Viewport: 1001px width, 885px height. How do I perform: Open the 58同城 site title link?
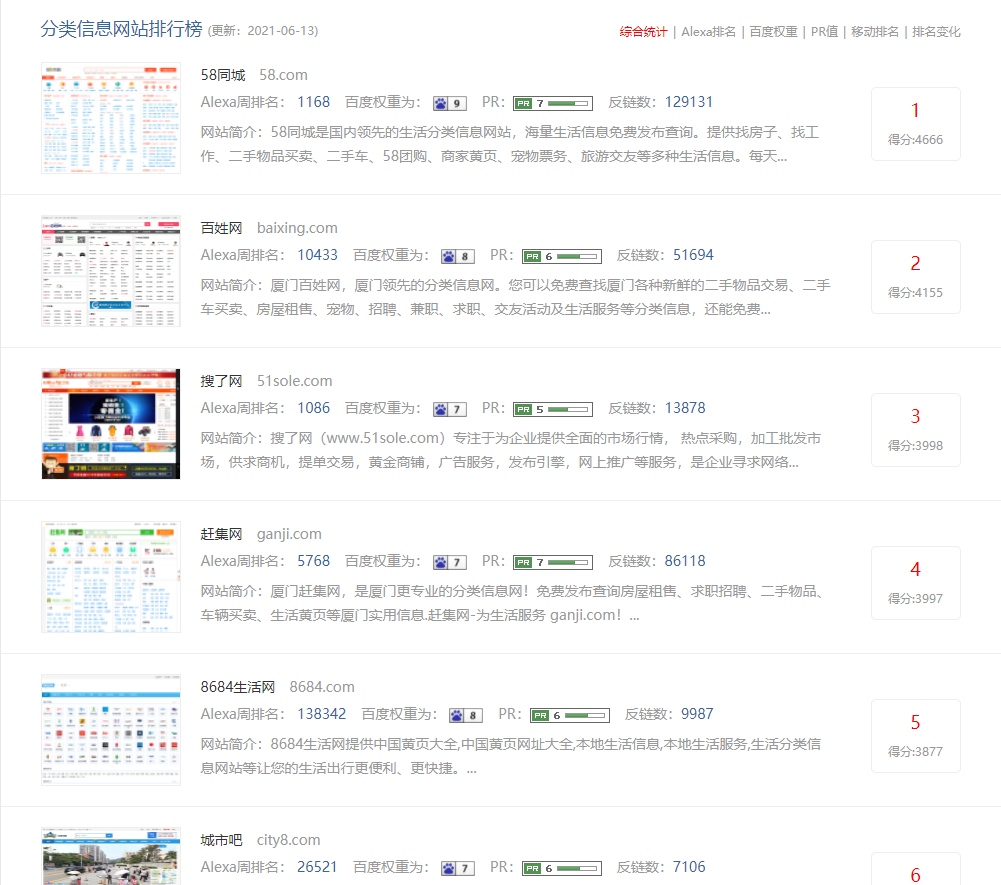(x=223, y=75)
